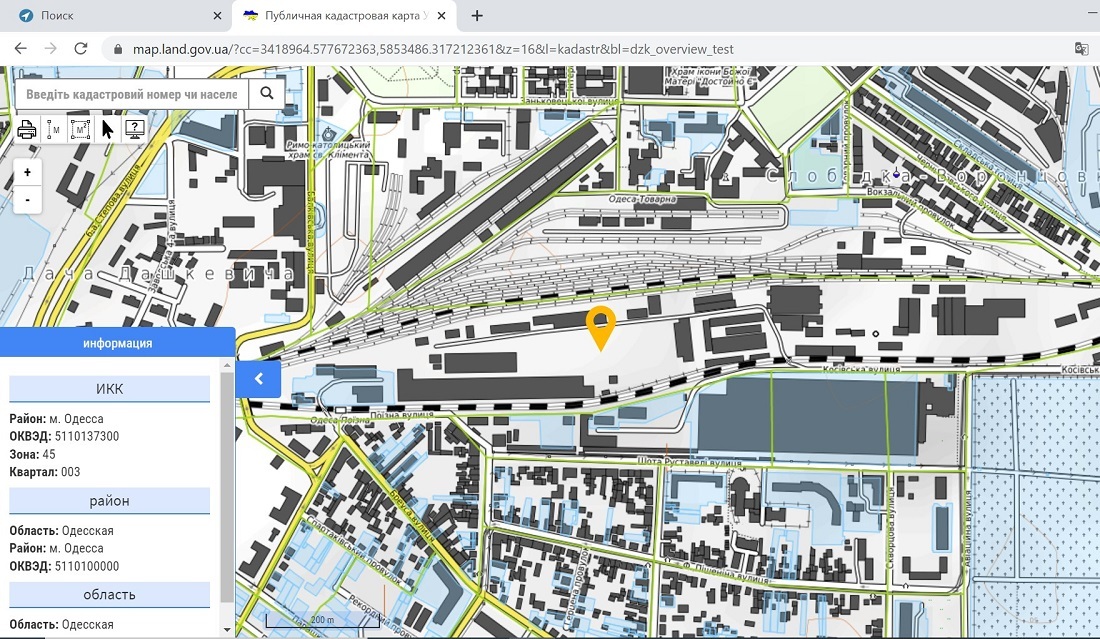Click the orange location marker pin

click(601, 327)
